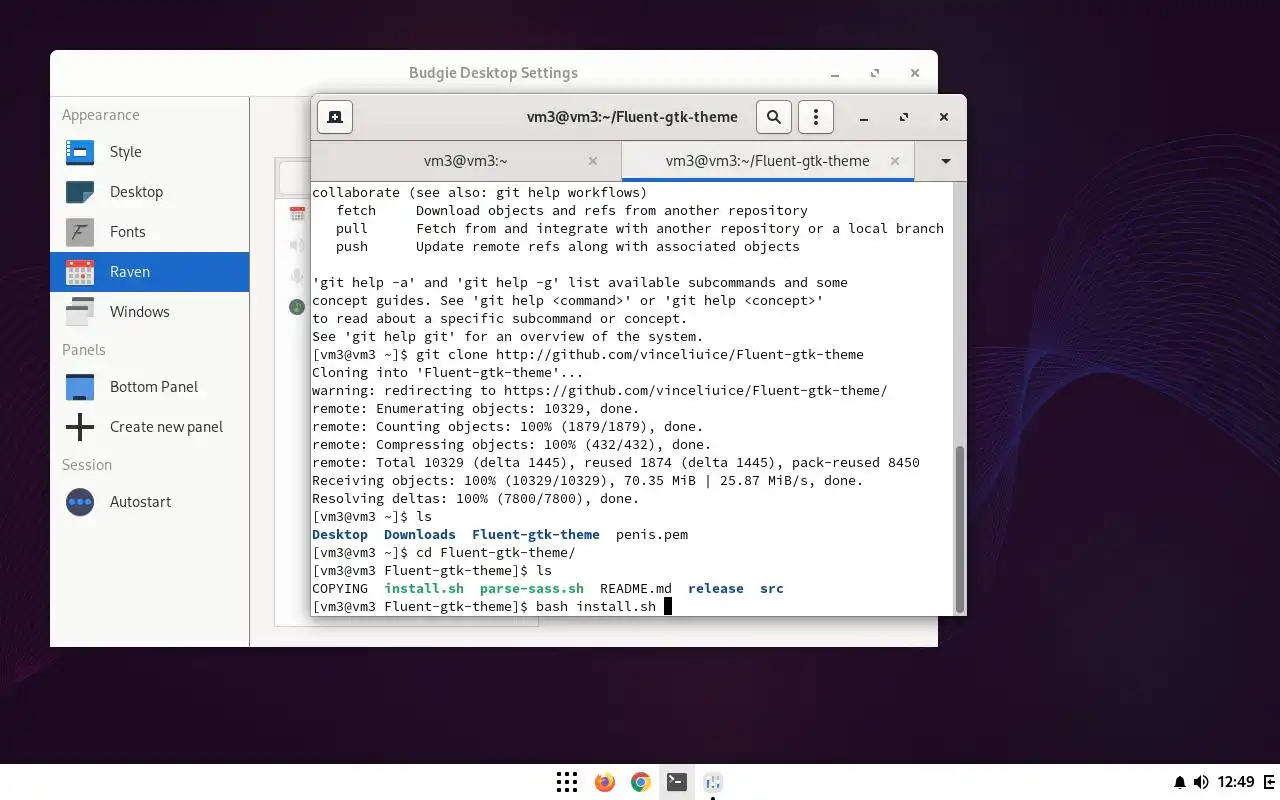This screenshot has height=800, width=1280.
Task: Click the 'src' folder in terminal listing
Action: pos(772,588)
